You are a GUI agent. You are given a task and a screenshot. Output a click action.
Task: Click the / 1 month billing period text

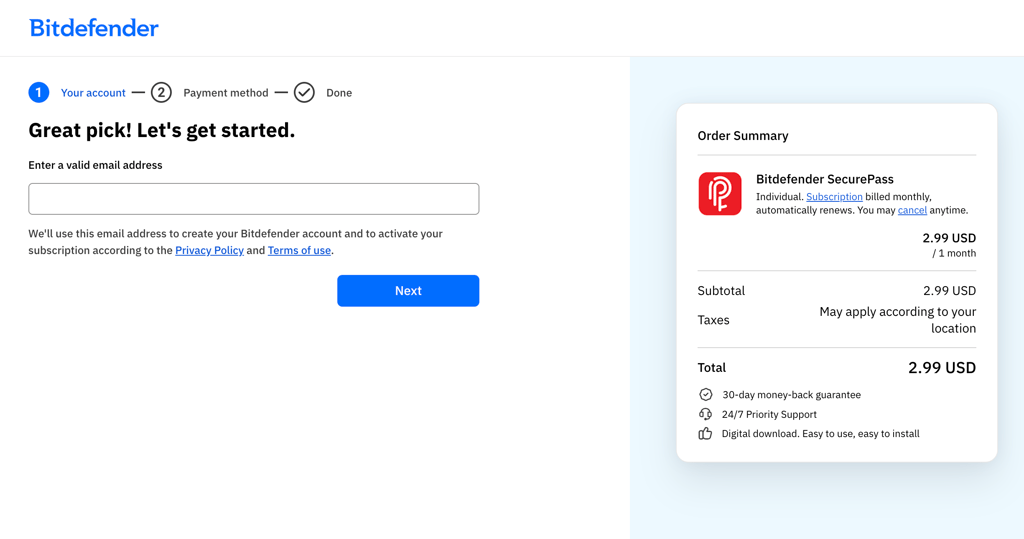[954, 253]
